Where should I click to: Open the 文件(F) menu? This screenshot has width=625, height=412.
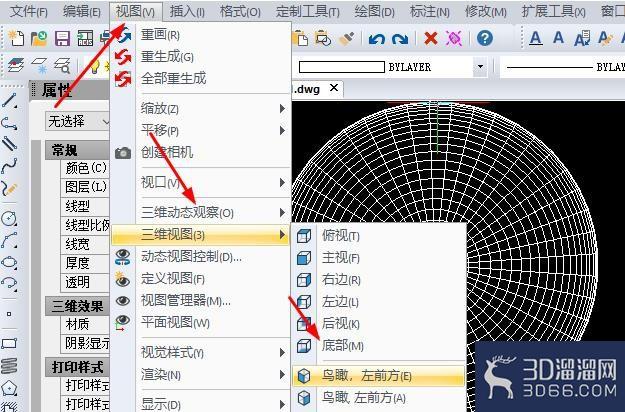[x=28, y=11]
